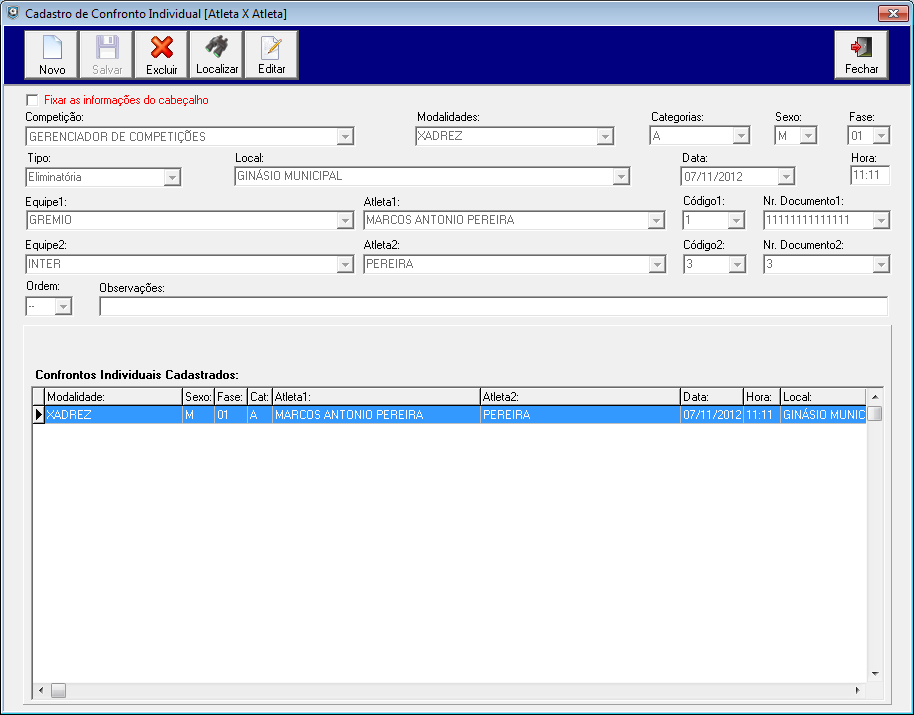Click the grid's vertical scrollbar up arrow
The image size is (914, 715).
coord(874,397)
